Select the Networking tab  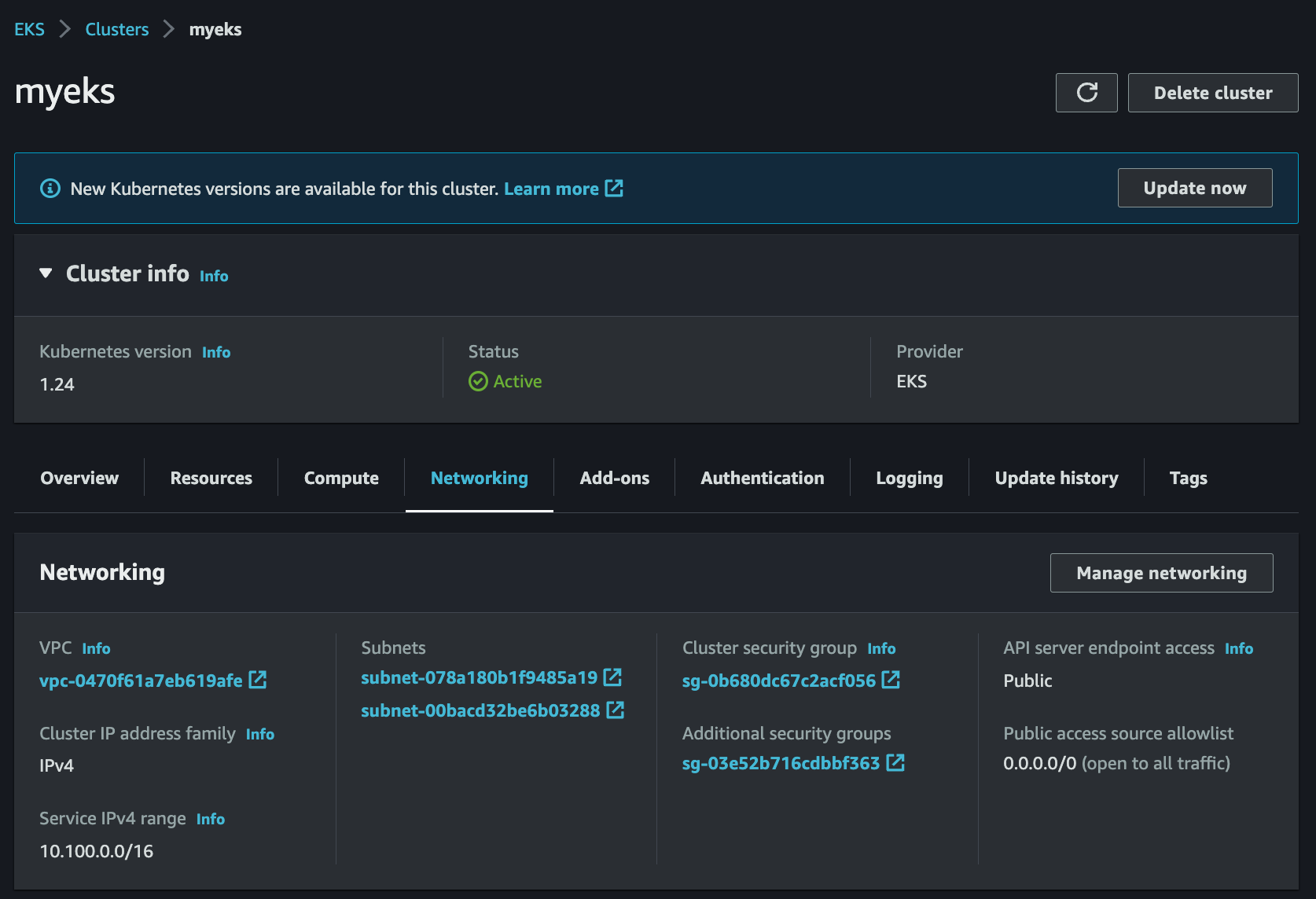point(480,478)
